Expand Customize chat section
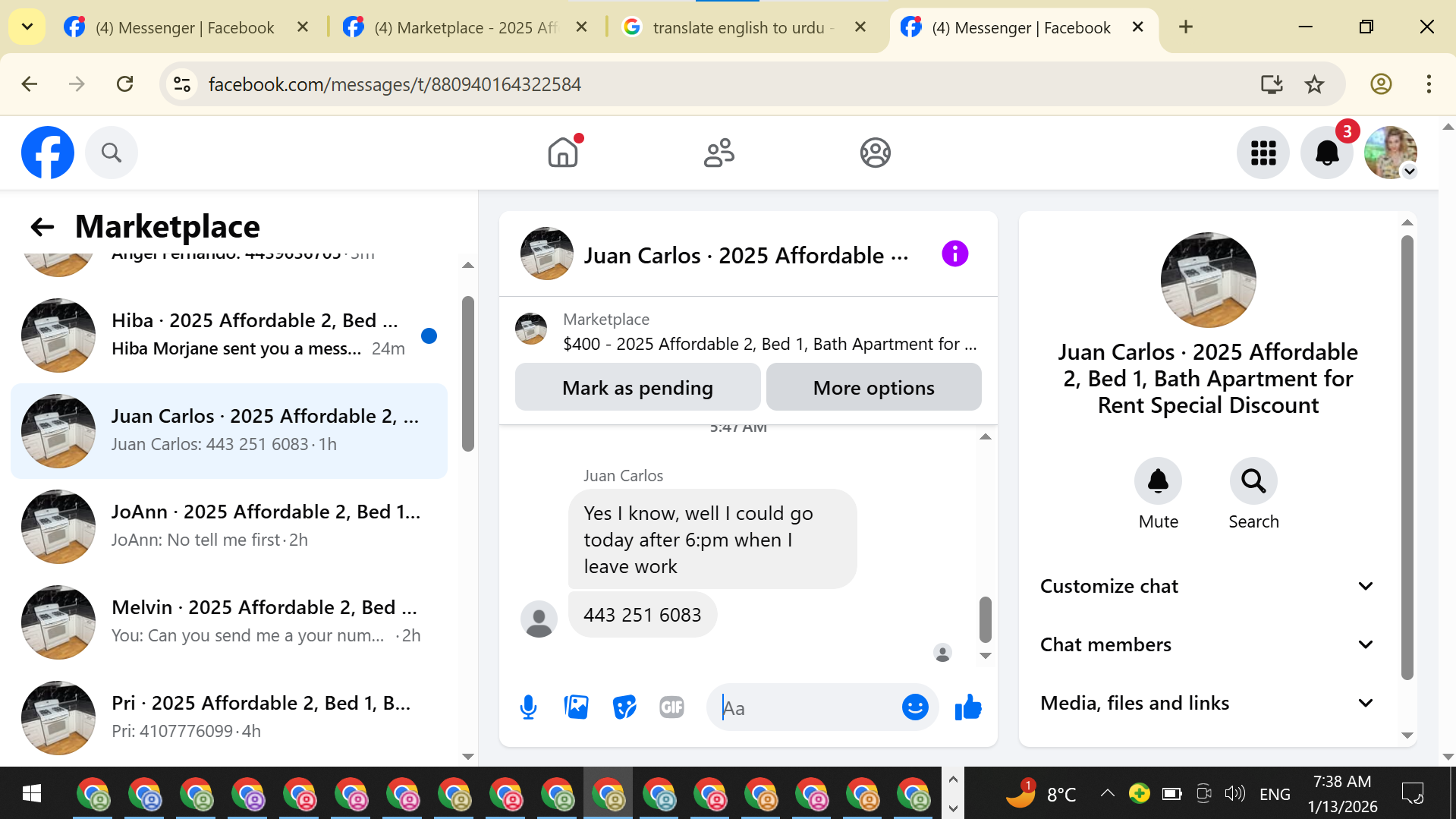 tap(1207, 586)
